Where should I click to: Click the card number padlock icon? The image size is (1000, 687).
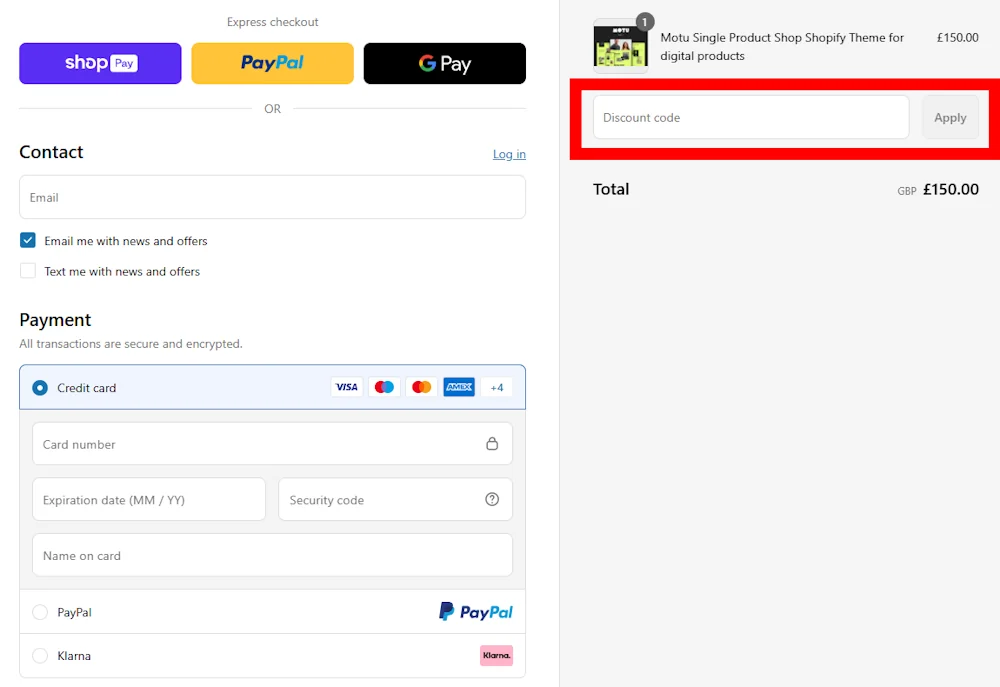[x=492, y=443]
